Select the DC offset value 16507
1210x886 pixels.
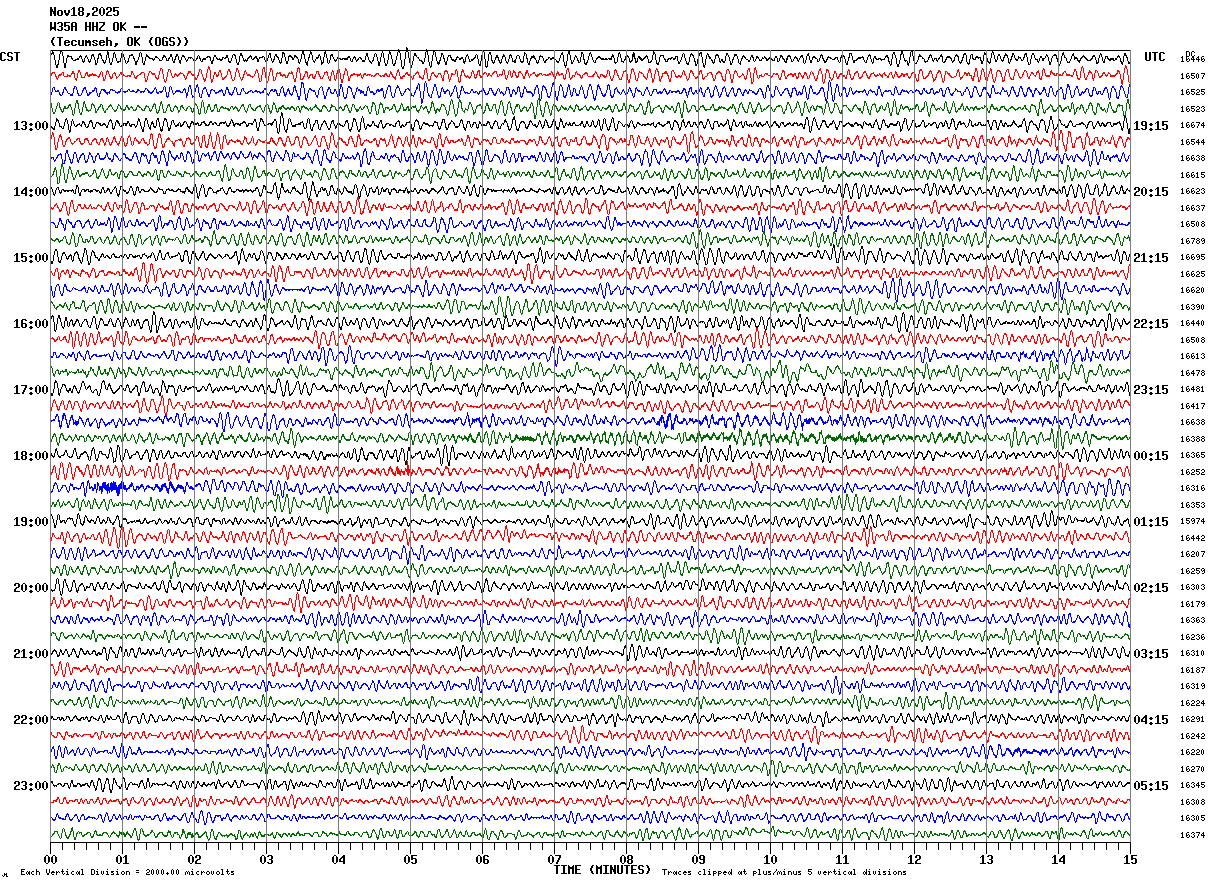(1192, 76)
